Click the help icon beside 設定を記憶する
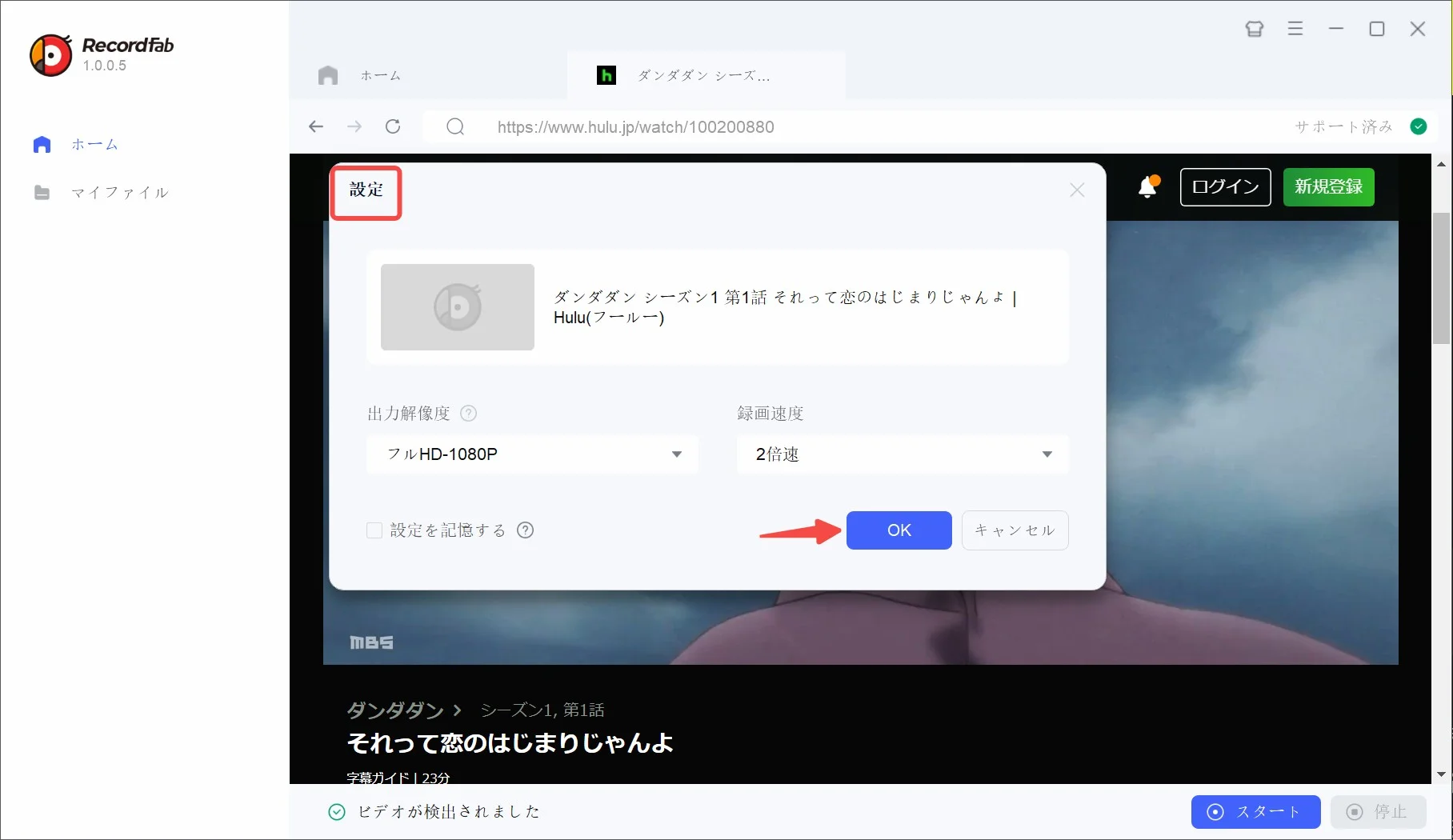This screenshot has height=840, width=1453. click(x=525, y=530)
